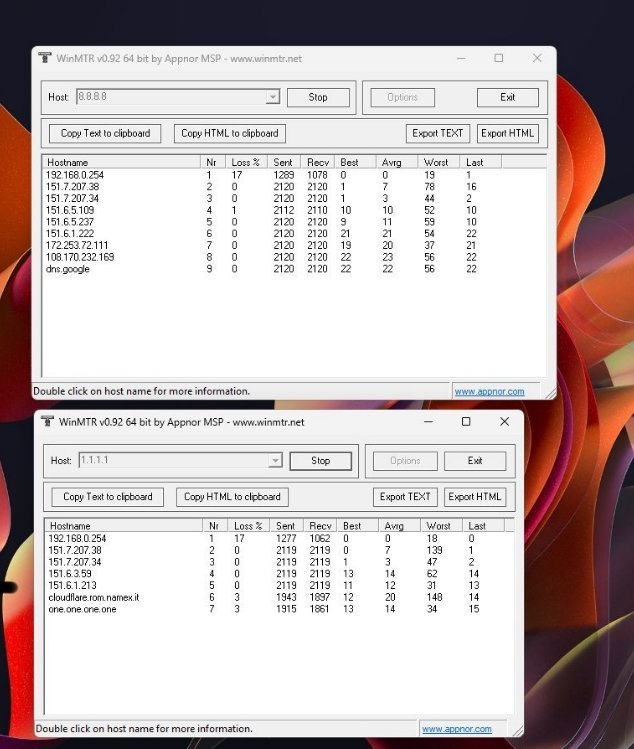Select the one.one.one.one host row
The height and width of the screenshot is (749, 634).
tap(82, 609)
